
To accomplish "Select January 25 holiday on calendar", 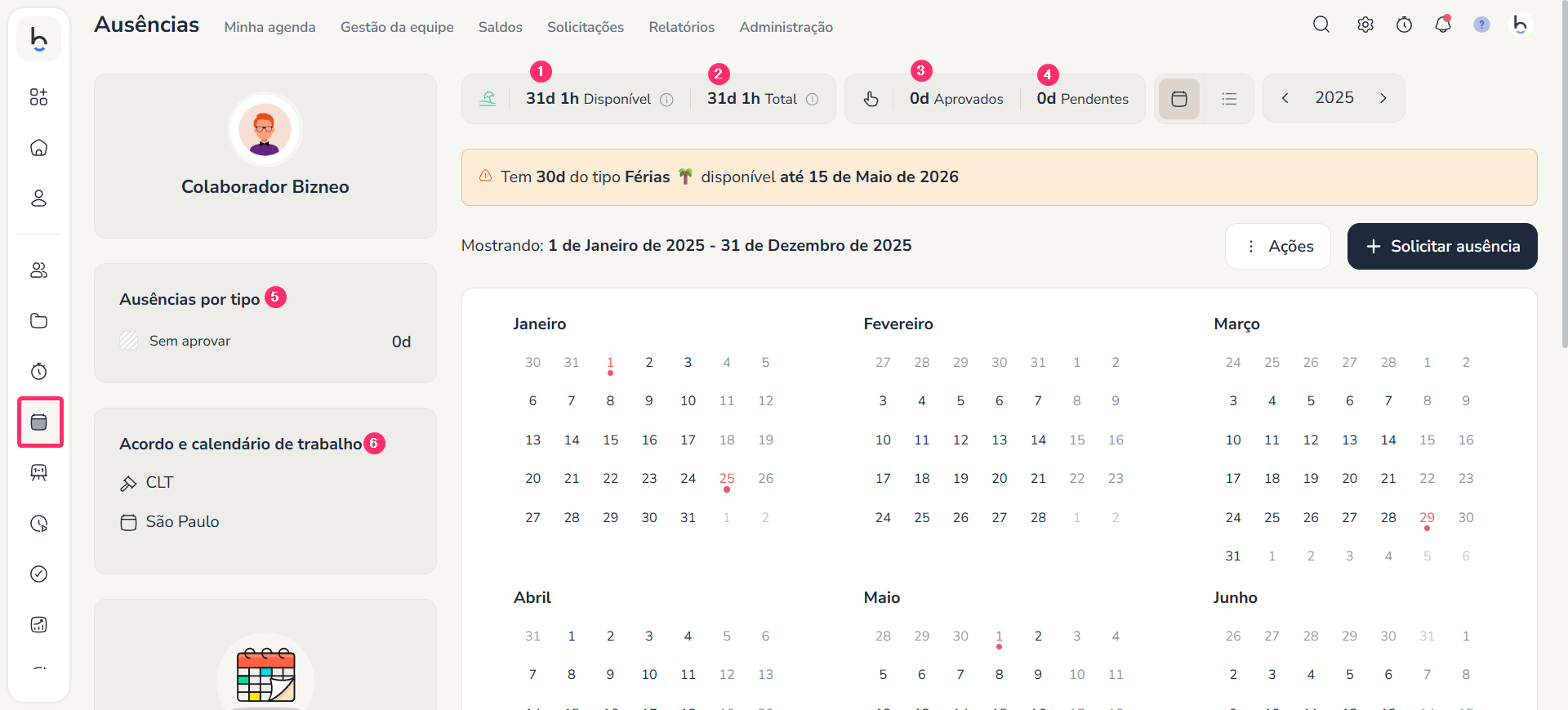I will click(726, 479).
